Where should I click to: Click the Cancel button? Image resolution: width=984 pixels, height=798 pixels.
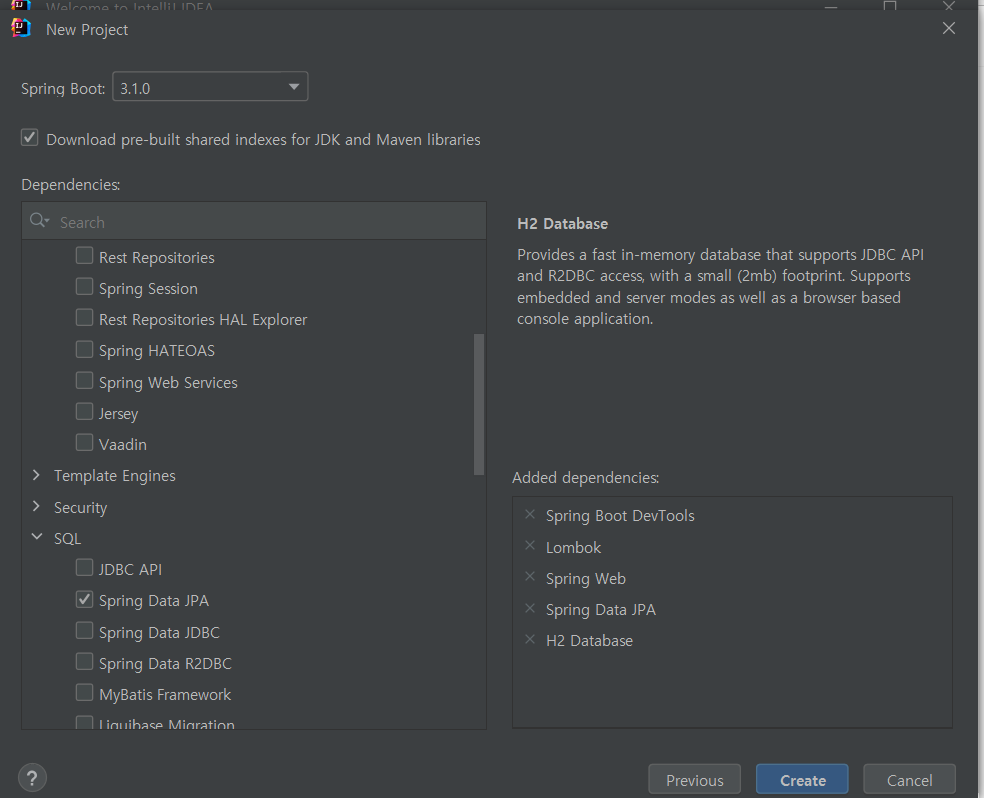tap(909, 780)
